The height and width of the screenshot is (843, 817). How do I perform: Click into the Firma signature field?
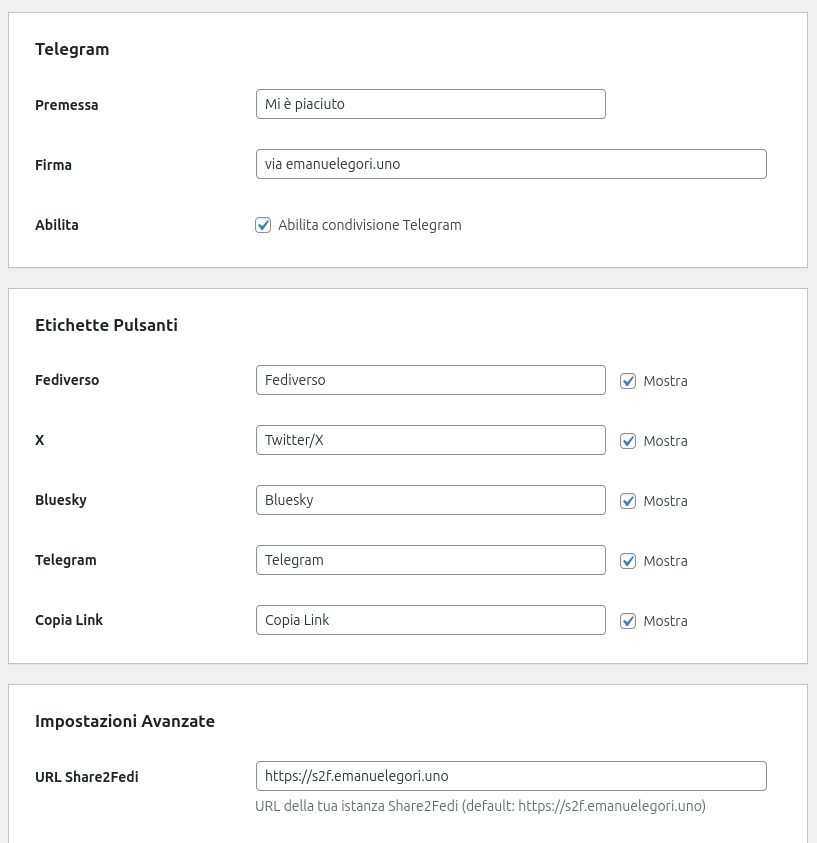510,164
